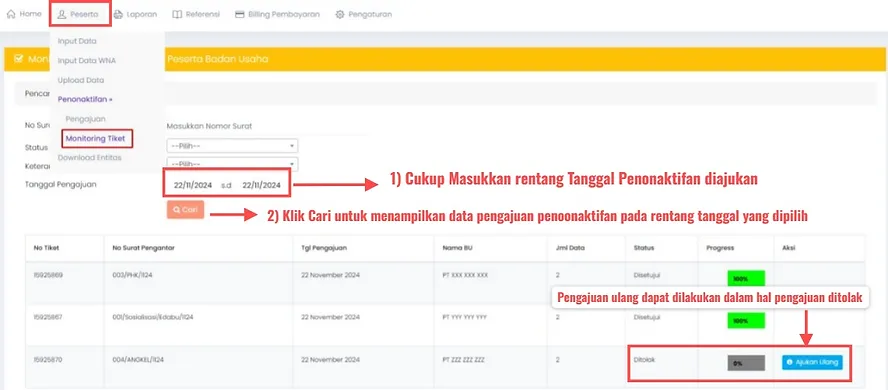Viewport: 888px width, 390px height.
Task: Click the 100% progress bar for PT XXX
Action: coord(746,279)
